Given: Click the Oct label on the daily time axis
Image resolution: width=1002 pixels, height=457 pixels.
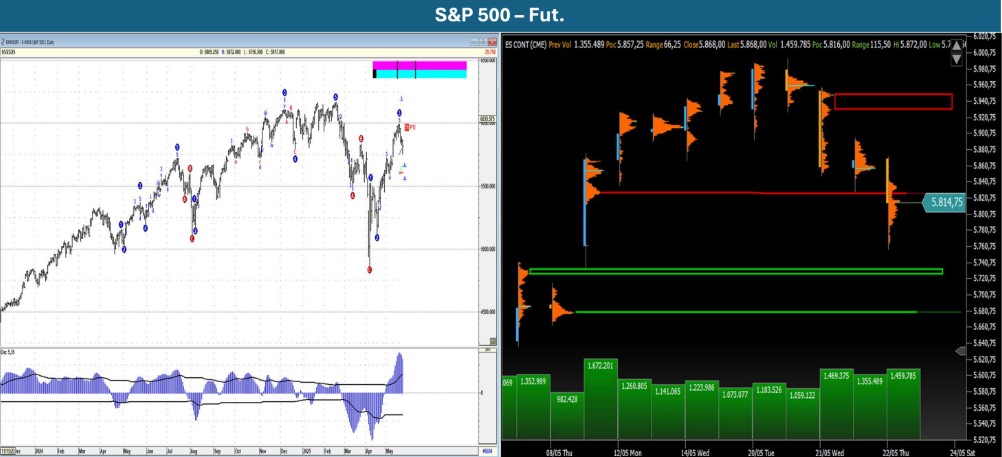Looking at the screenshot, I should click(238, 450).
